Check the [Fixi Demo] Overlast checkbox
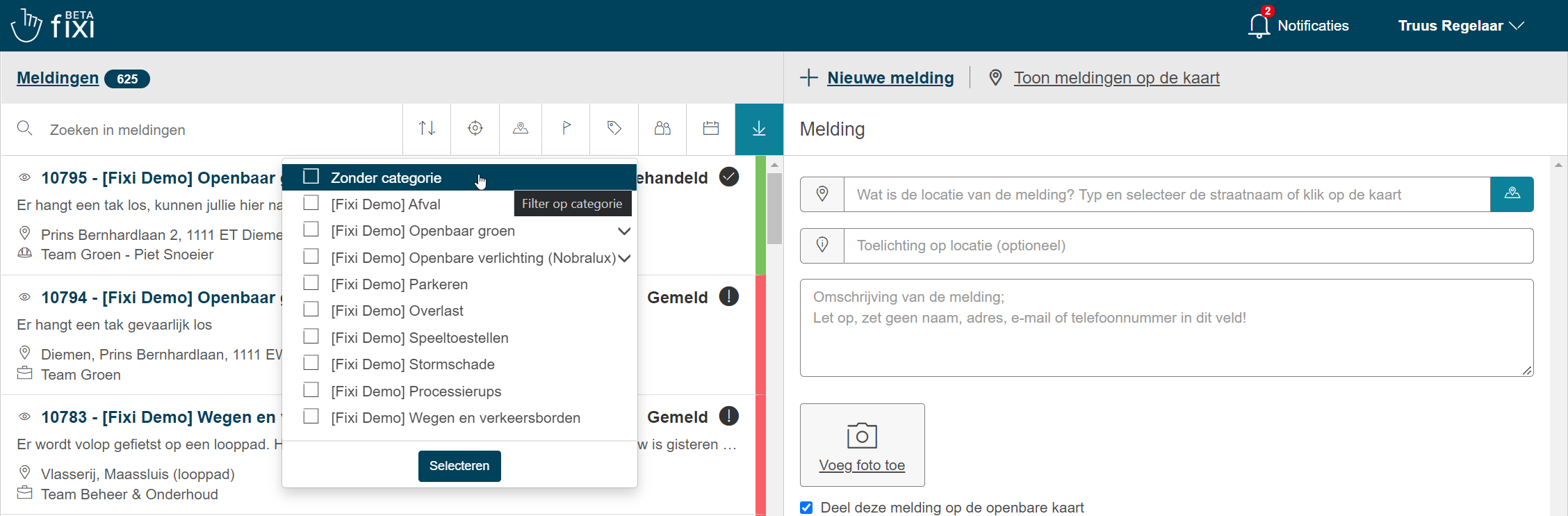The image size is (1568, 516). coord(311,309)
